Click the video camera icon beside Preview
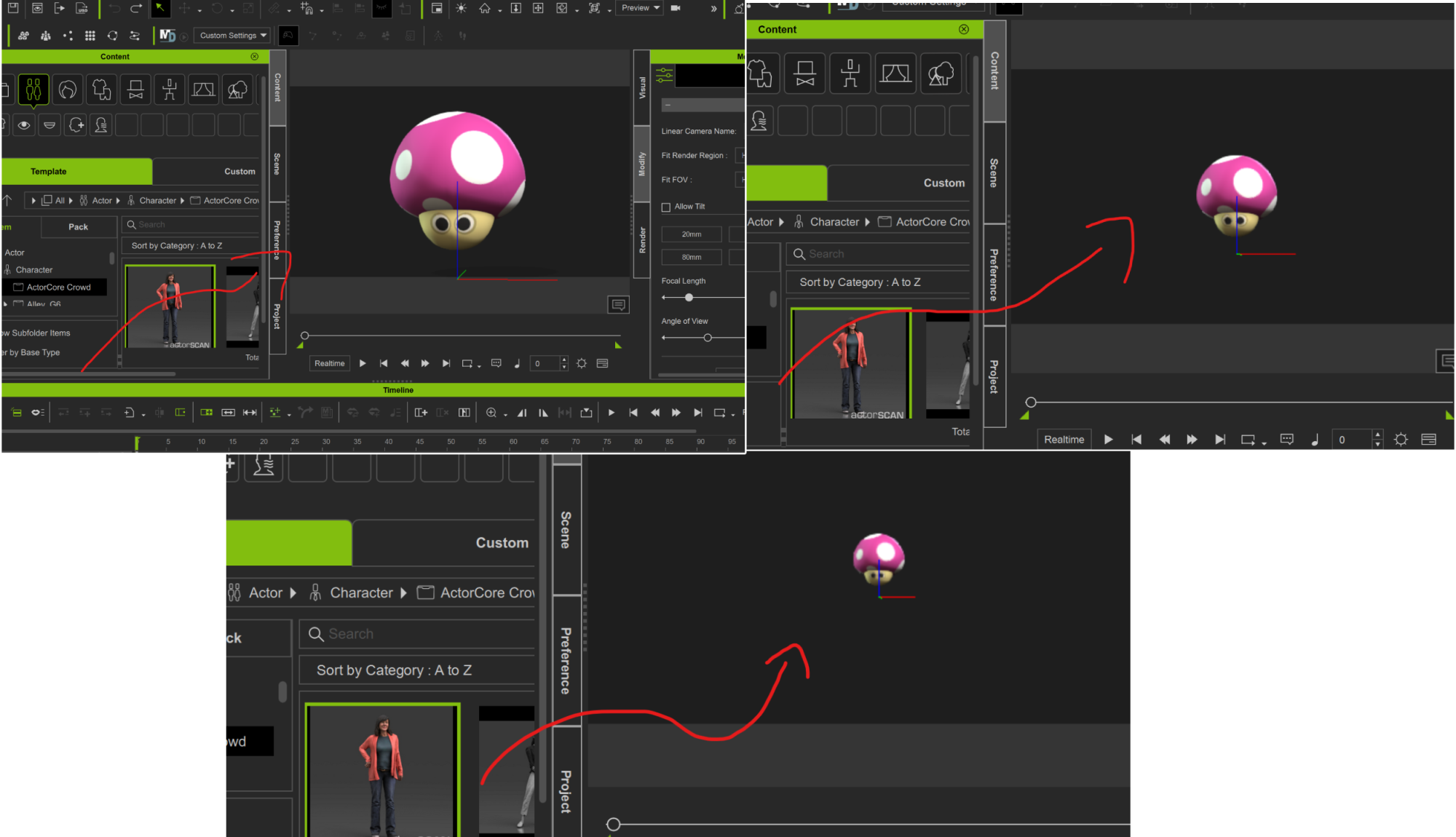 pos(676,8)
